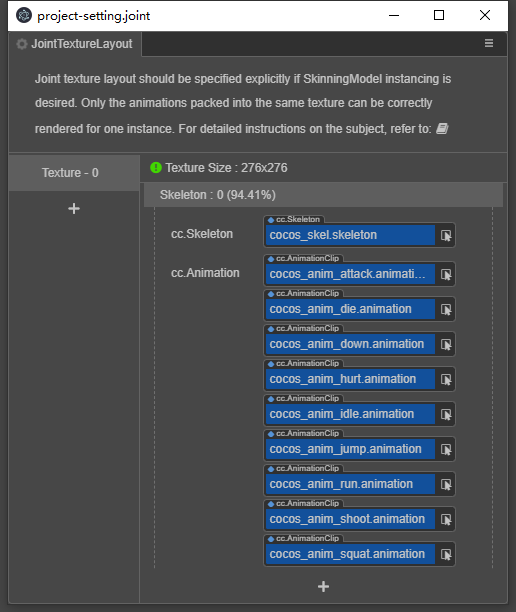Collapse the Skeleton : 0 (94.41%) section
The image size is (516, 612).
pos(323,195)
